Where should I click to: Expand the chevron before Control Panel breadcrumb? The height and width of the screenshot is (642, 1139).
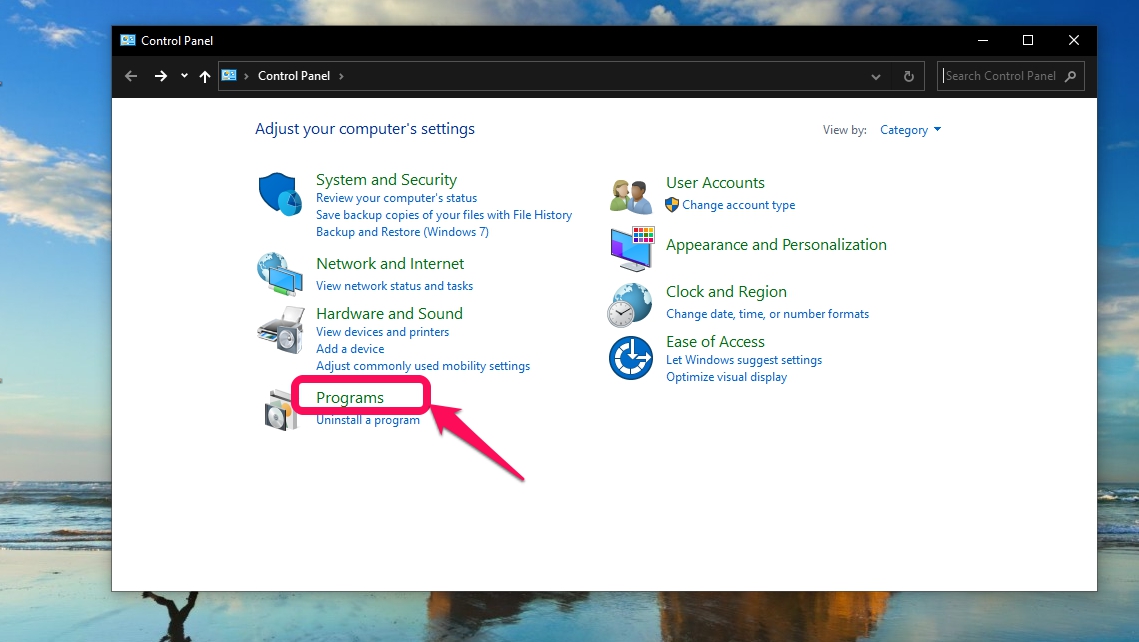(247, 76)
